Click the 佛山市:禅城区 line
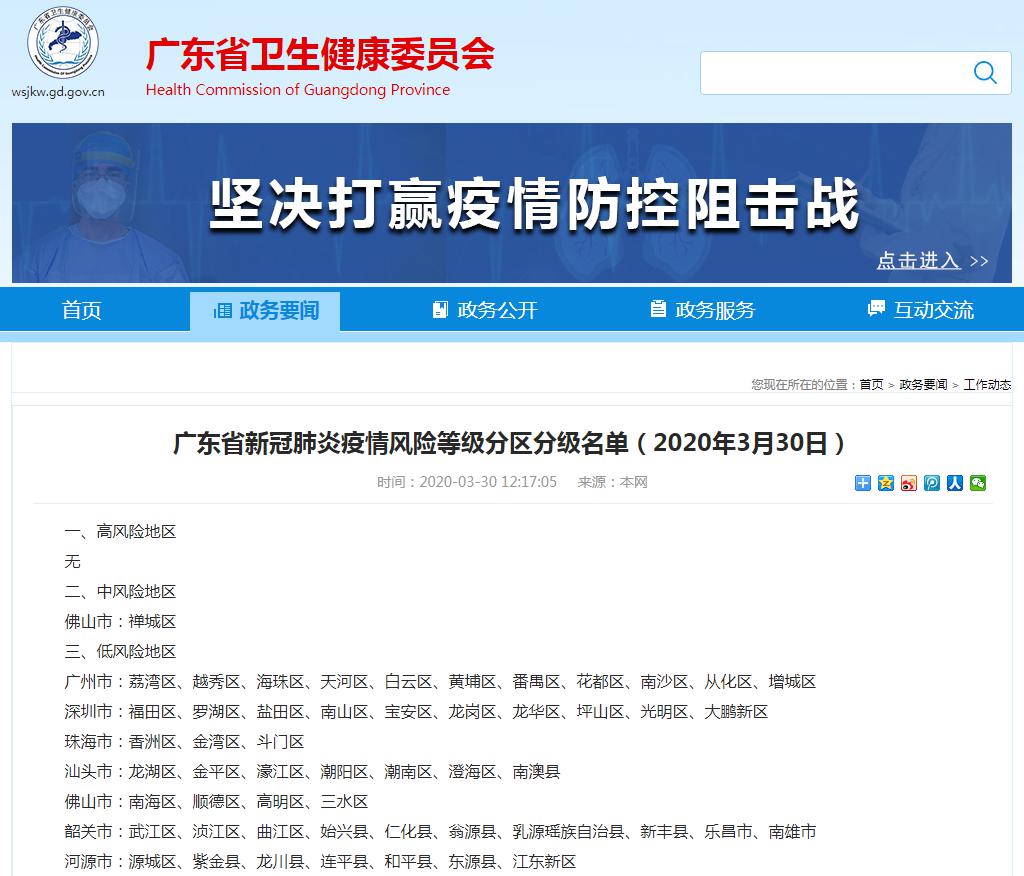This screenshot has width=1024, height=876. point(120,622)
